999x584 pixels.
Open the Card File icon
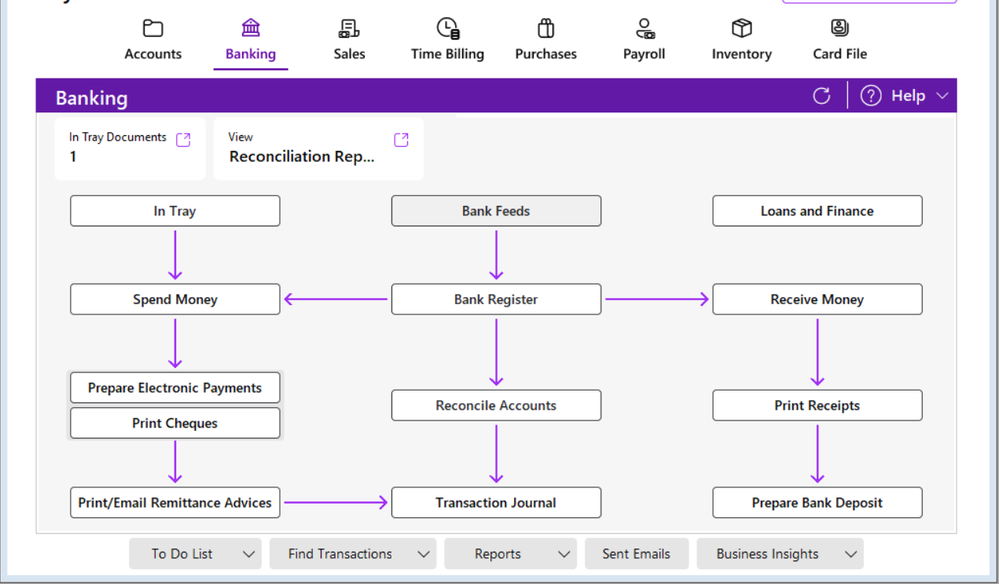[x=840, y=28]
